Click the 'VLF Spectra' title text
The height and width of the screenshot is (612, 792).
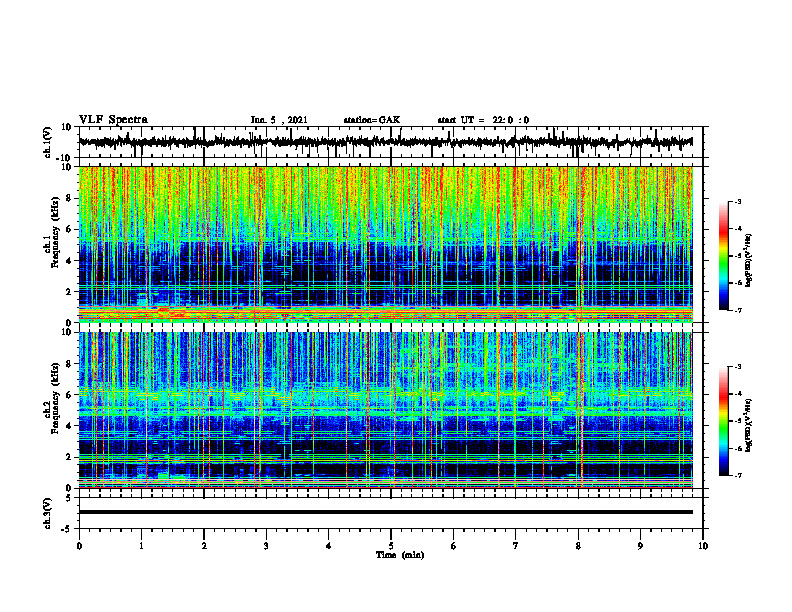(x=113, y=120)
